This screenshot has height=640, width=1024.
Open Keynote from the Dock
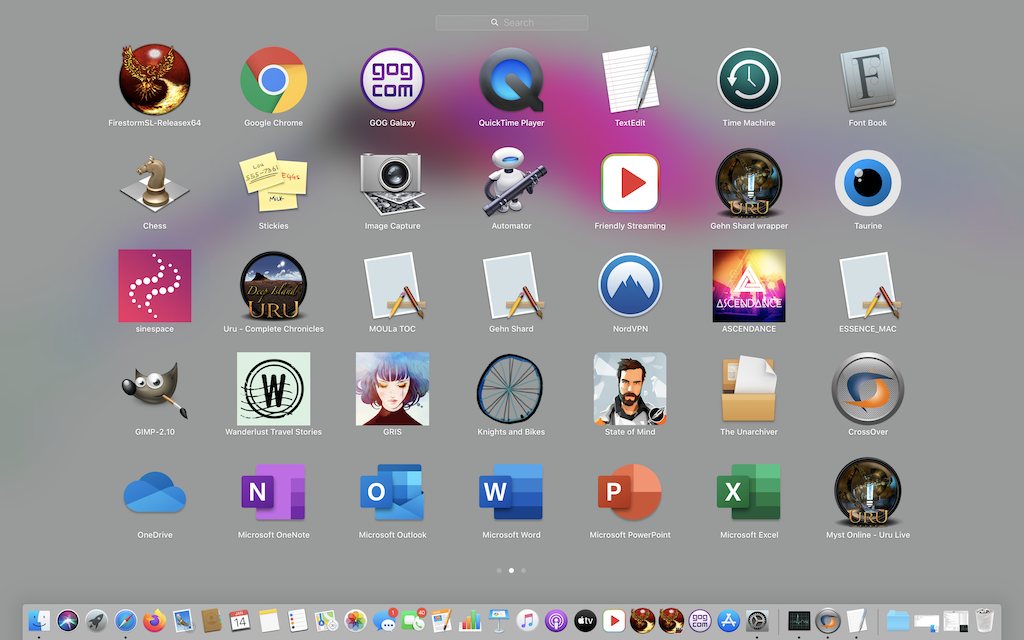pos(498,620)
